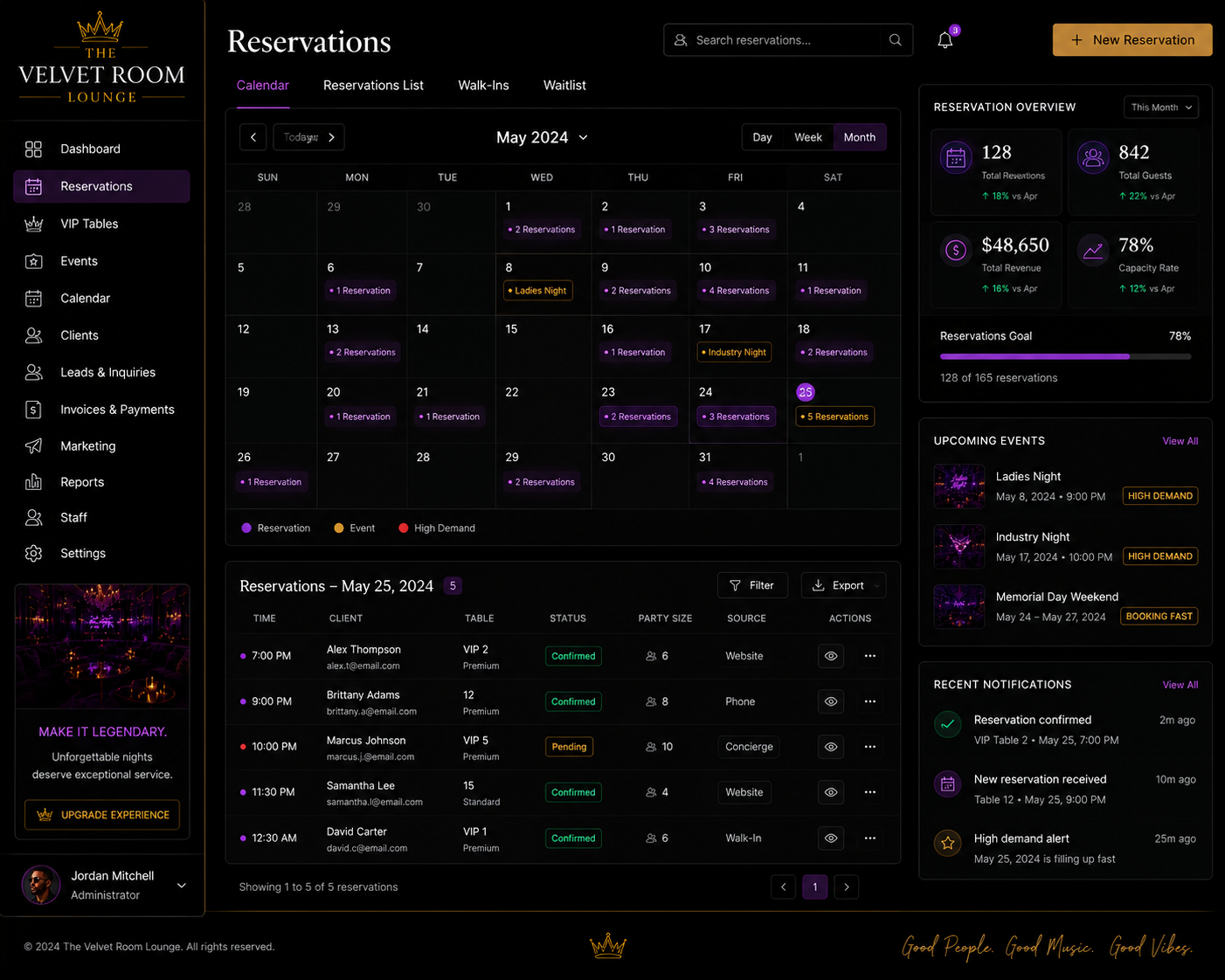The image size is (1225, 980).
Task: Click the purple Reservation legend dot
Action: 246,528
